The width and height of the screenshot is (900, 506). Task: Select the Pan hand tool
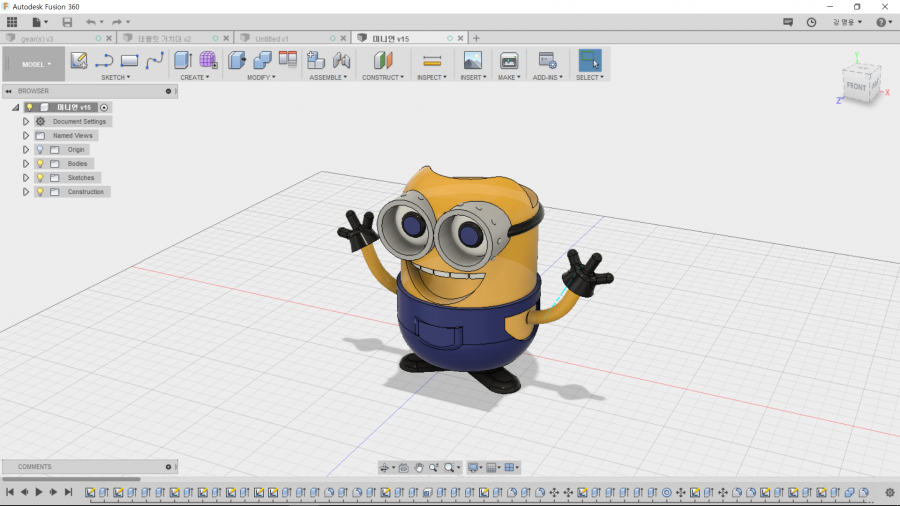point(419,468)
